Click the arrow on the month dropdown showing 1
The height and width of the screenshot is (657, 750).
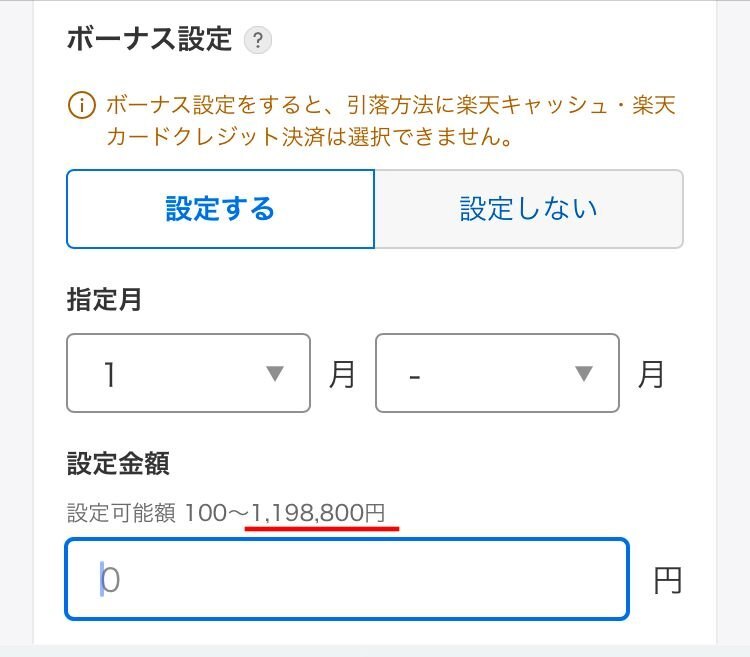[276, 373]
